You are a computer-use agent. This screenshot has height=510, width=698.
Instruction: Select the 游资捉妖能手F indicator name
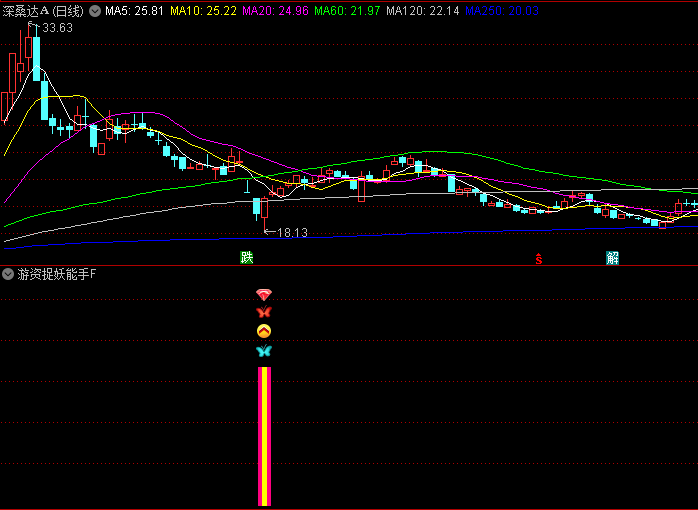click(57, 274)
